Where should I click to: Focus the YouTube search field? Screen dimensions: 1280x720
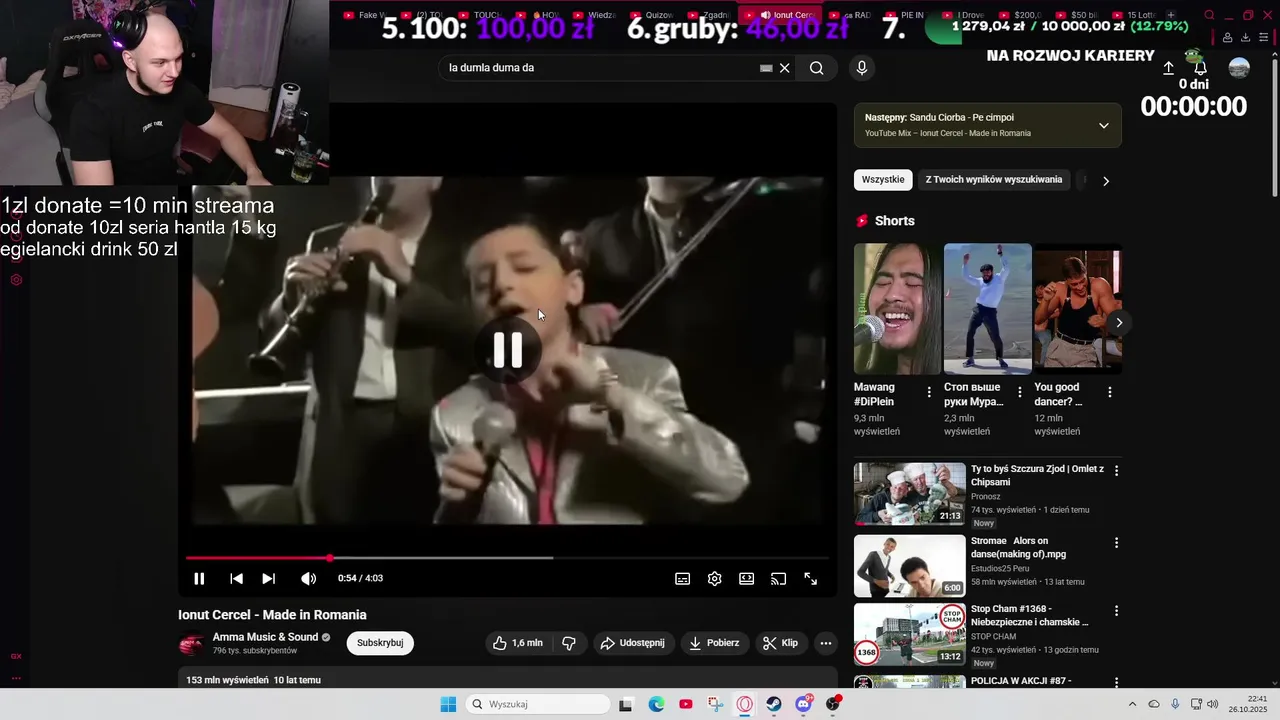point(600,68)
